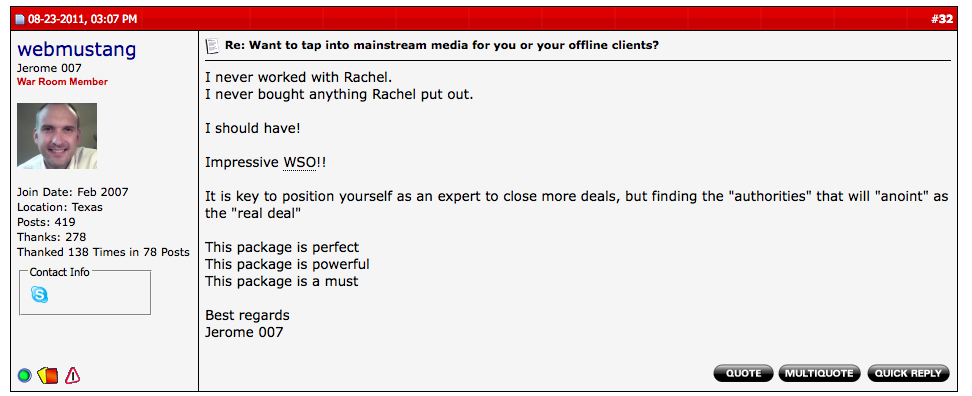972x396 pixels.
Task: Click the War Room Member label
Action: click(62, 82)
